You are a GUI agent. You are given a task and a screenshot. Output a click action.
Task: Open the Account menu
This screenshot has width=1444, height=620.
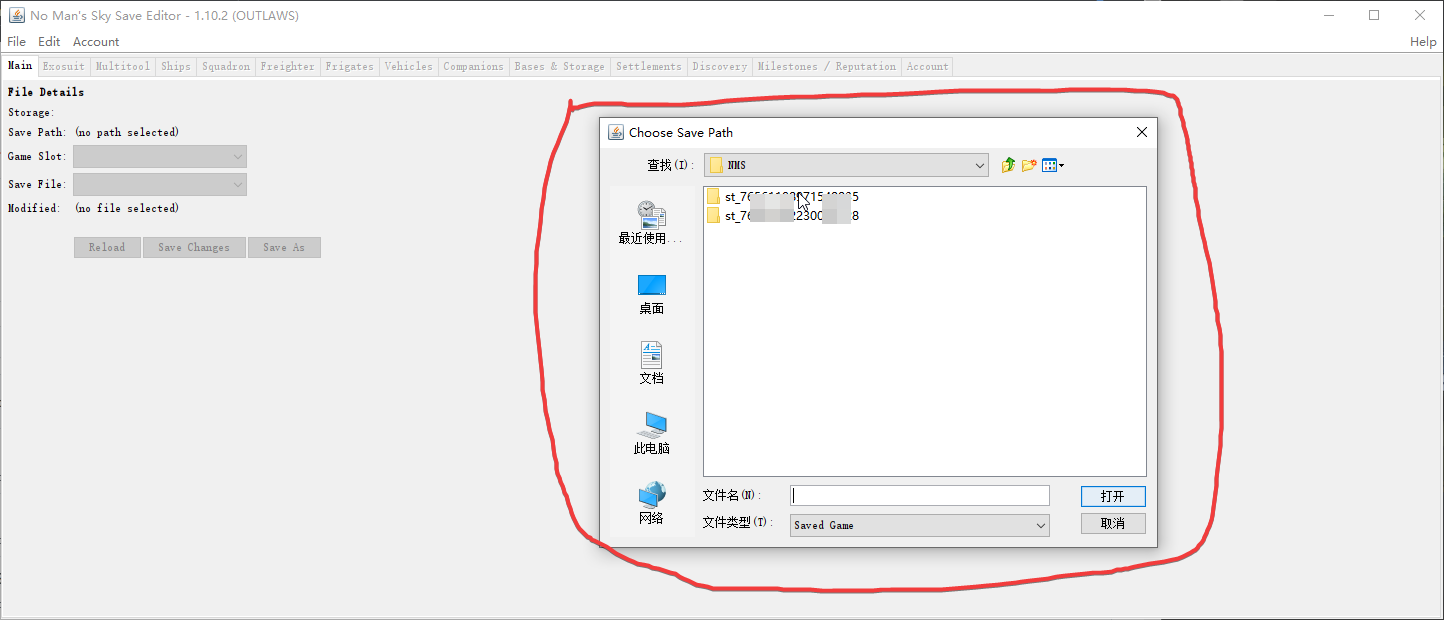95,41
